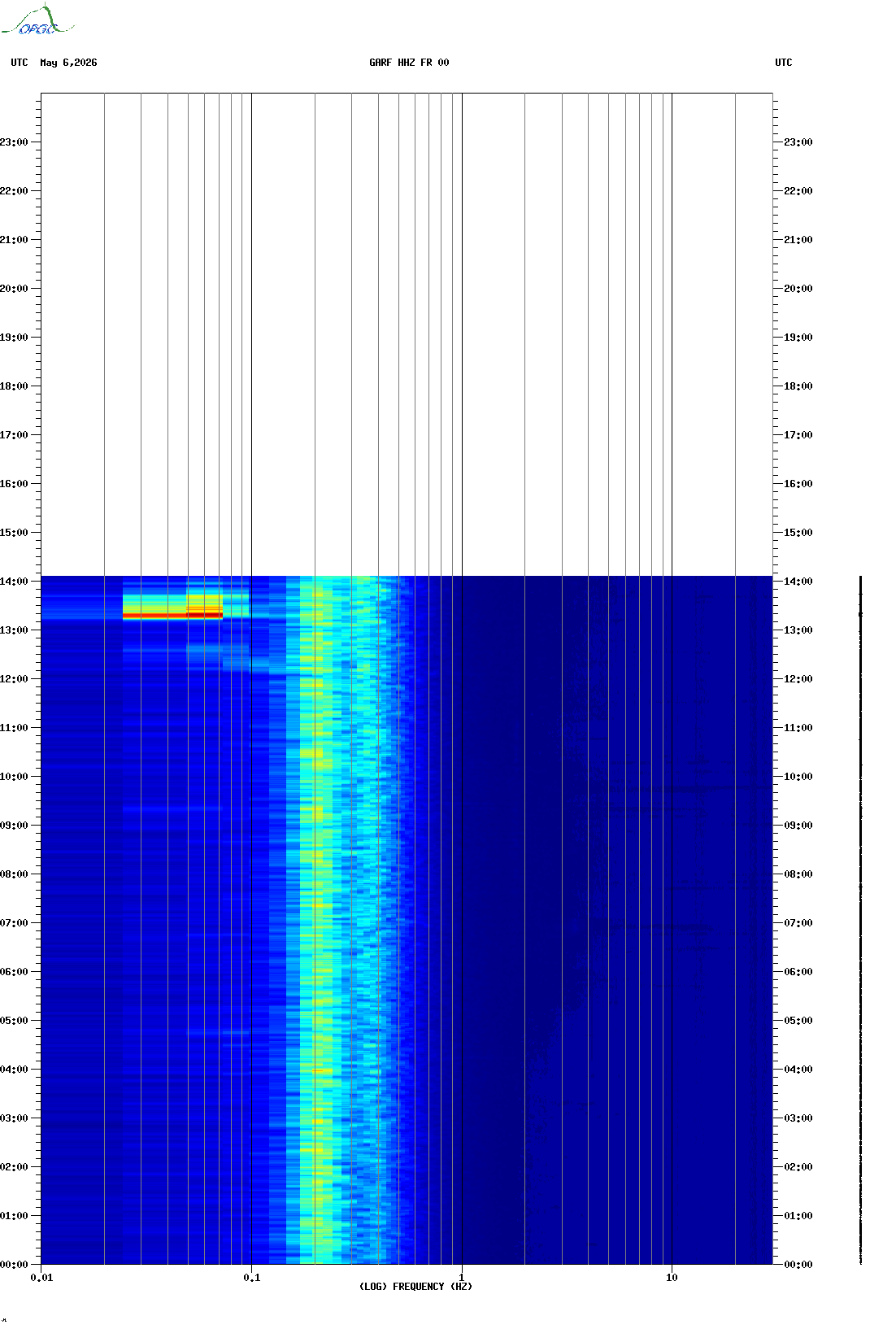Click the (LOG) FREQUENCY (HZ) axis title
This screenshot has height=1329, width=896.
point(415,1287)
